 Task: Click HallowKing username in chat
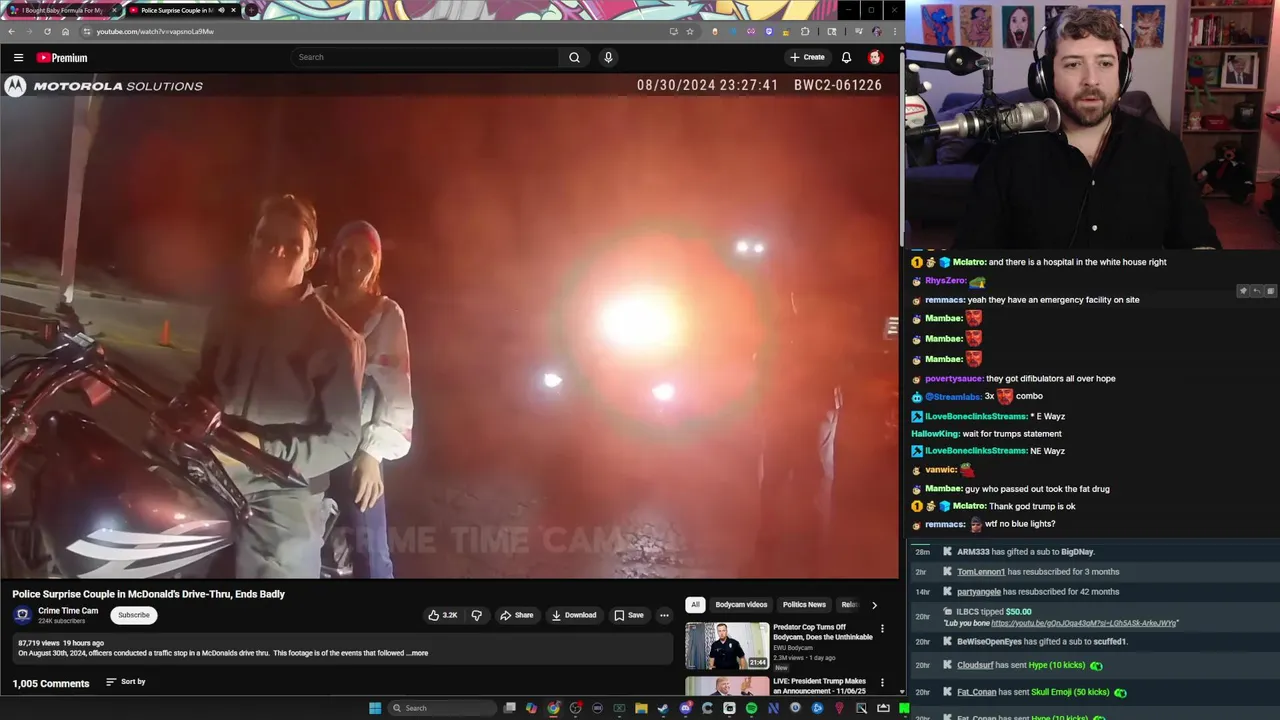(x=935, y=434)
